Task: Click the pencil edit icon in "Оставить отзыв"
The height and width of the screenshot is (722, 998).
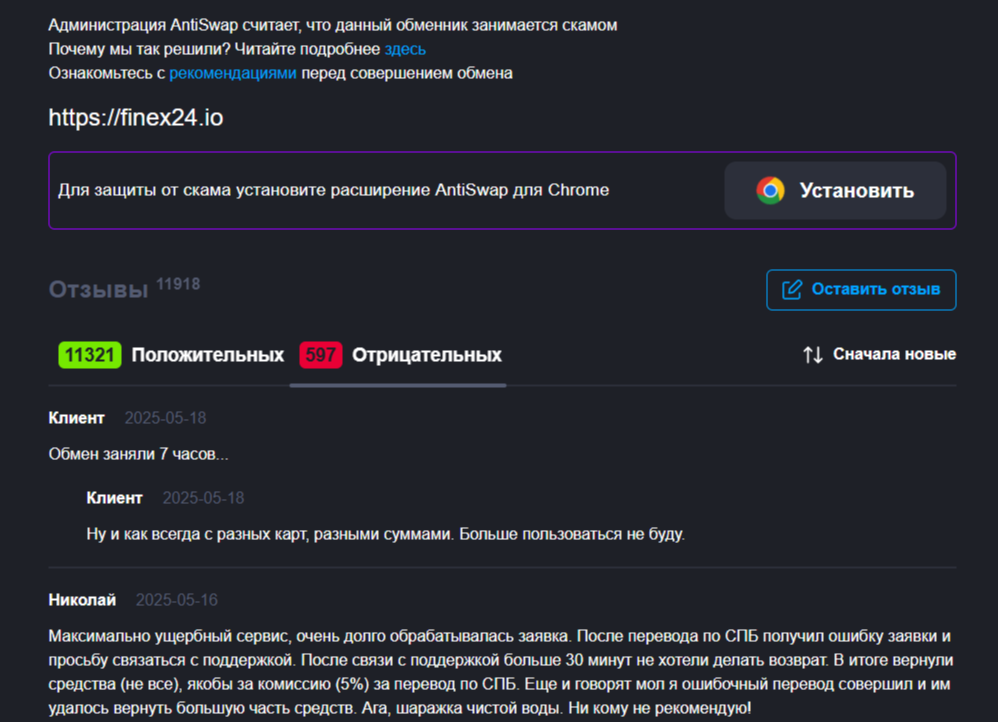Action: 793,290
